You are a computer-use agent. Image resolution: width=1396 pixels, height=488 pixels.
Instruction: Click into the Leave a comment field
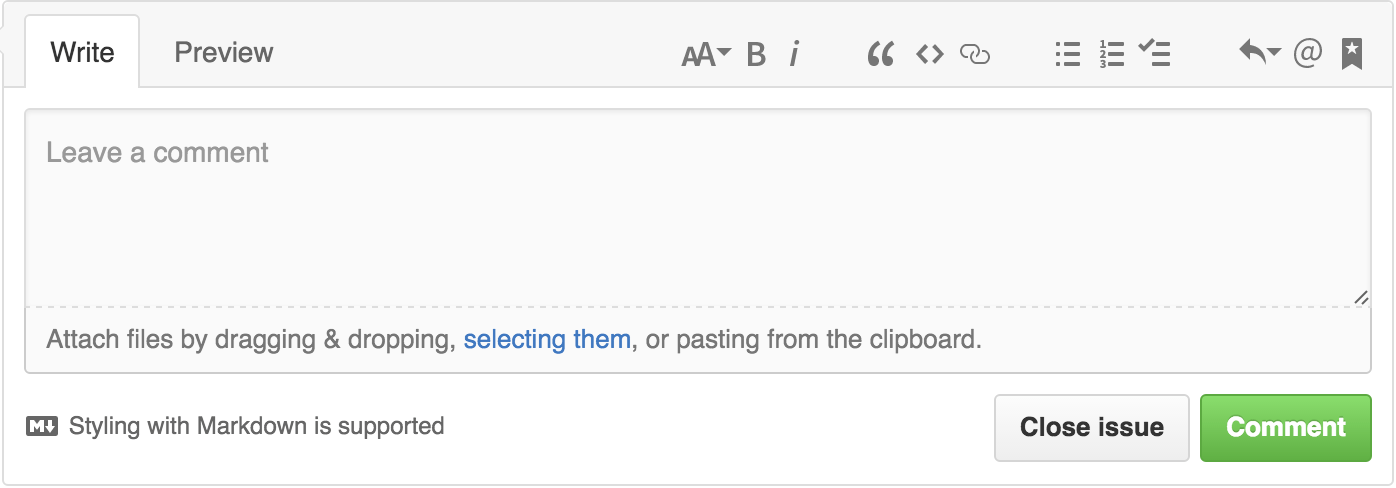(x=697, y=205)
